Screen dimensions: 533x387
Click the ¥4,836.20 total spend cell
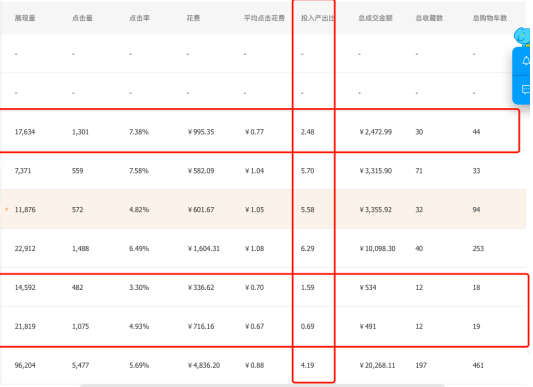click(204, 365)
